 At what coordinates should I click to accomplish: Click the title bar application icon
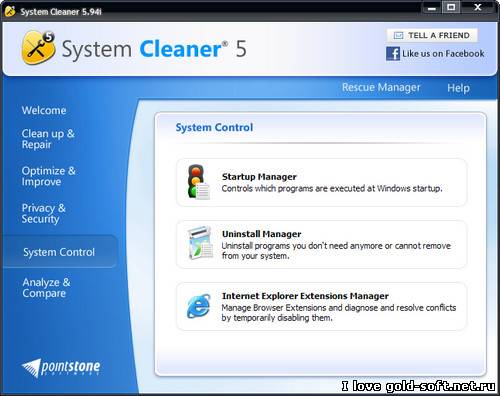coord(10,11)
